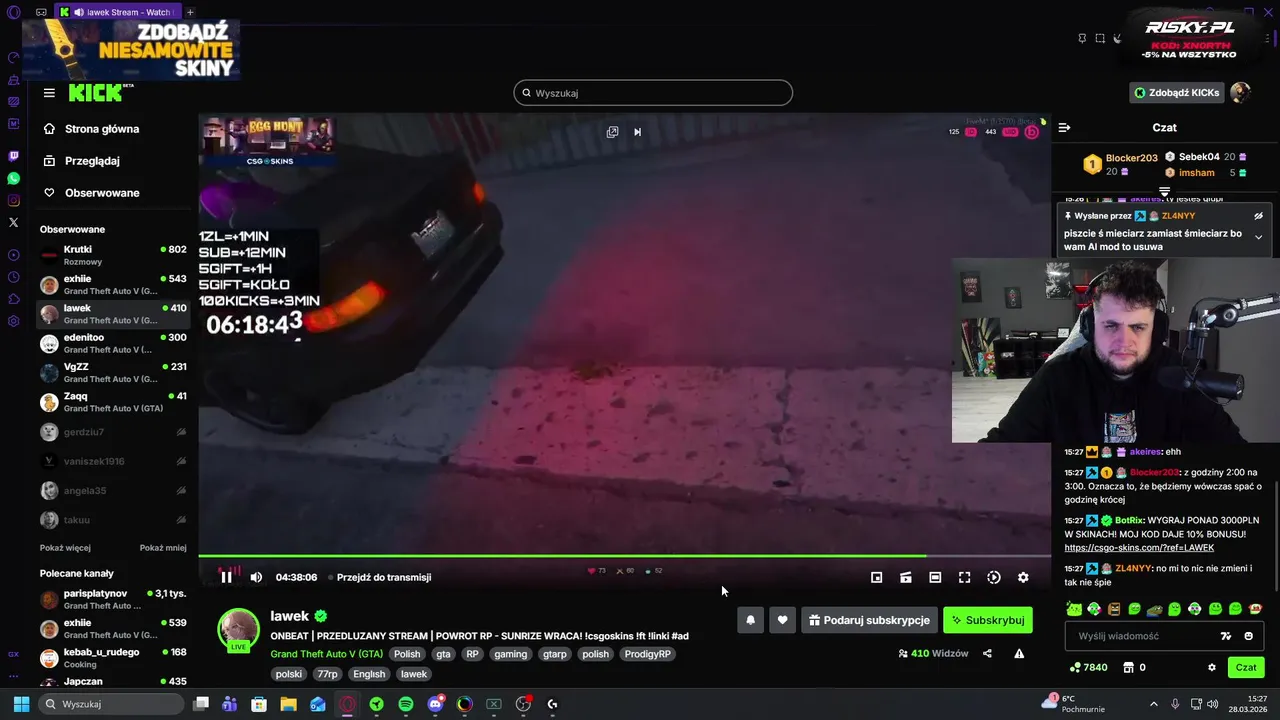Enable picture-in-picture mini player
This screenshot has width=1280, height=720.
876,577
